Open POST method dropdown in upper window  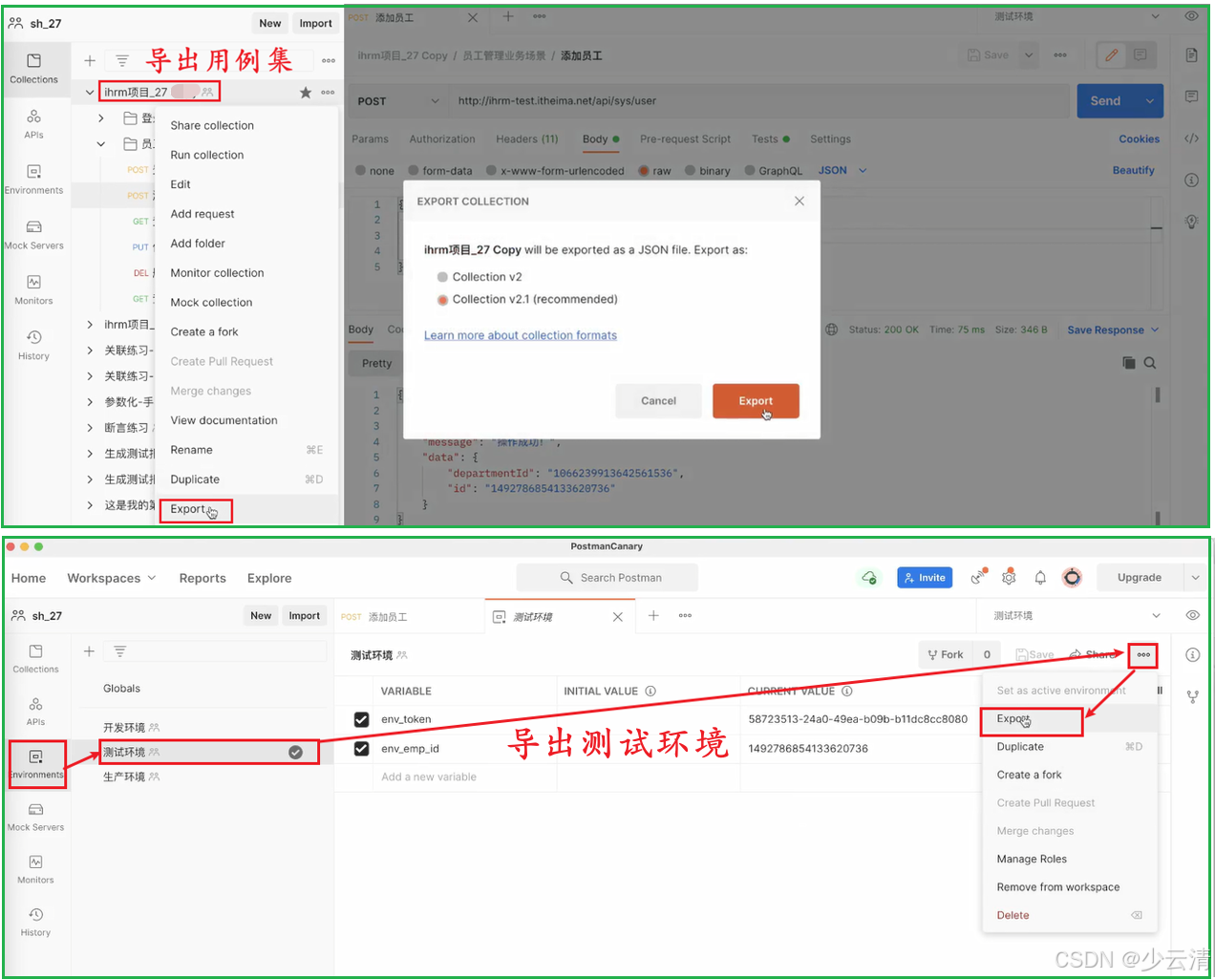[x=399, y=100]
